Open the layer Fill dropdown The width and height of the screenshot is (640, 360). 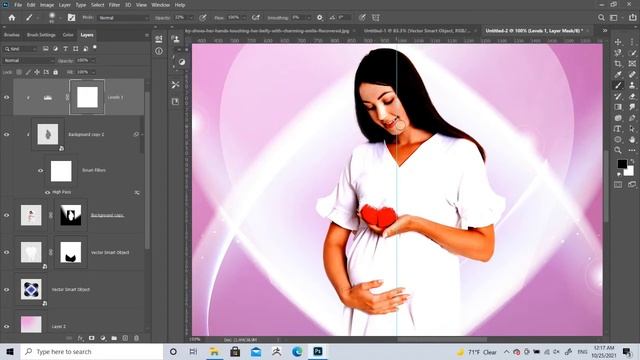93,72
